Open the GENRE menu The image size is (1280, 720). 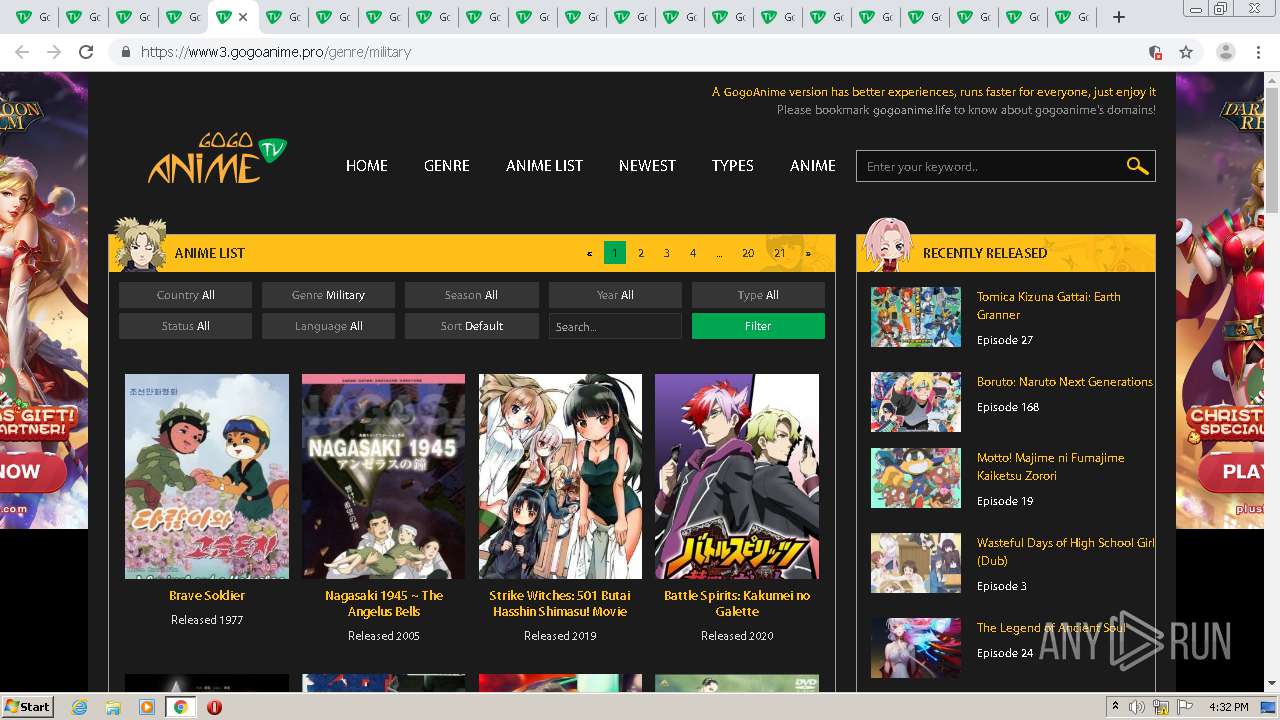(x=446, y=166)
